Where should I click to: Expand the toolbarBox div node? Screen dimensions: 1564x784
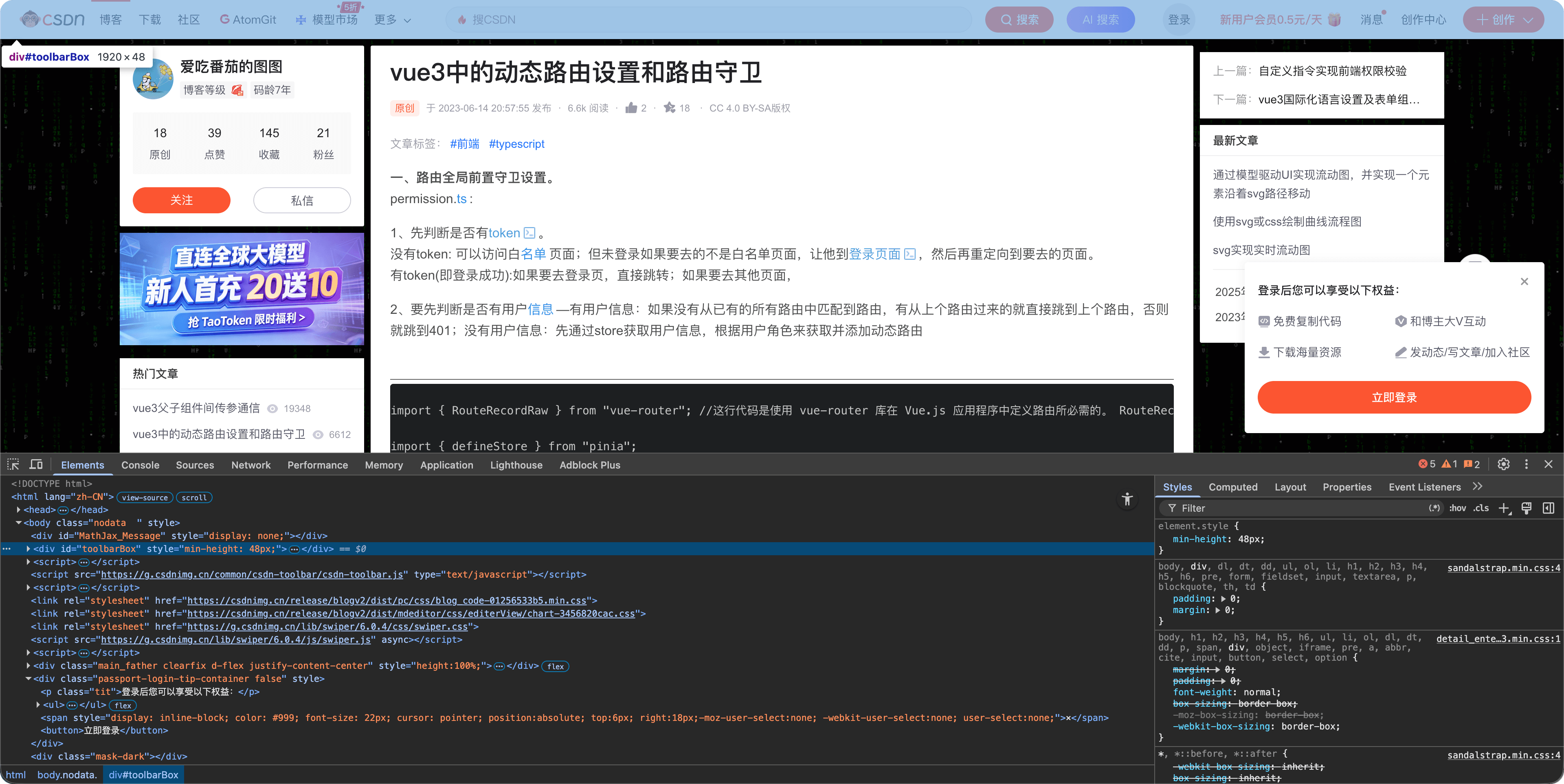tap(29, 549)
